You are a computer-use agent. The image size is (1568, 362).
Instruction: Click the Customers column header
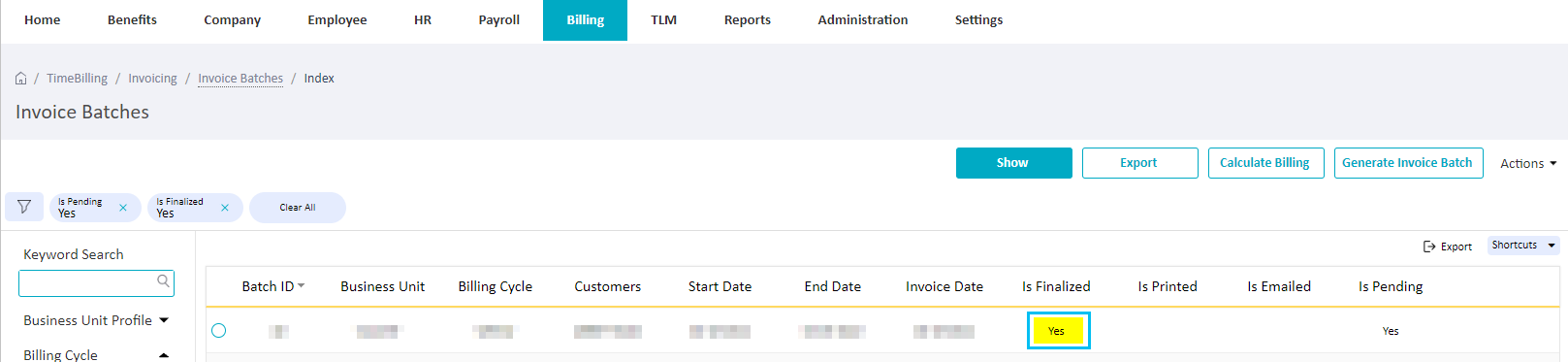(x=608, y=286)
